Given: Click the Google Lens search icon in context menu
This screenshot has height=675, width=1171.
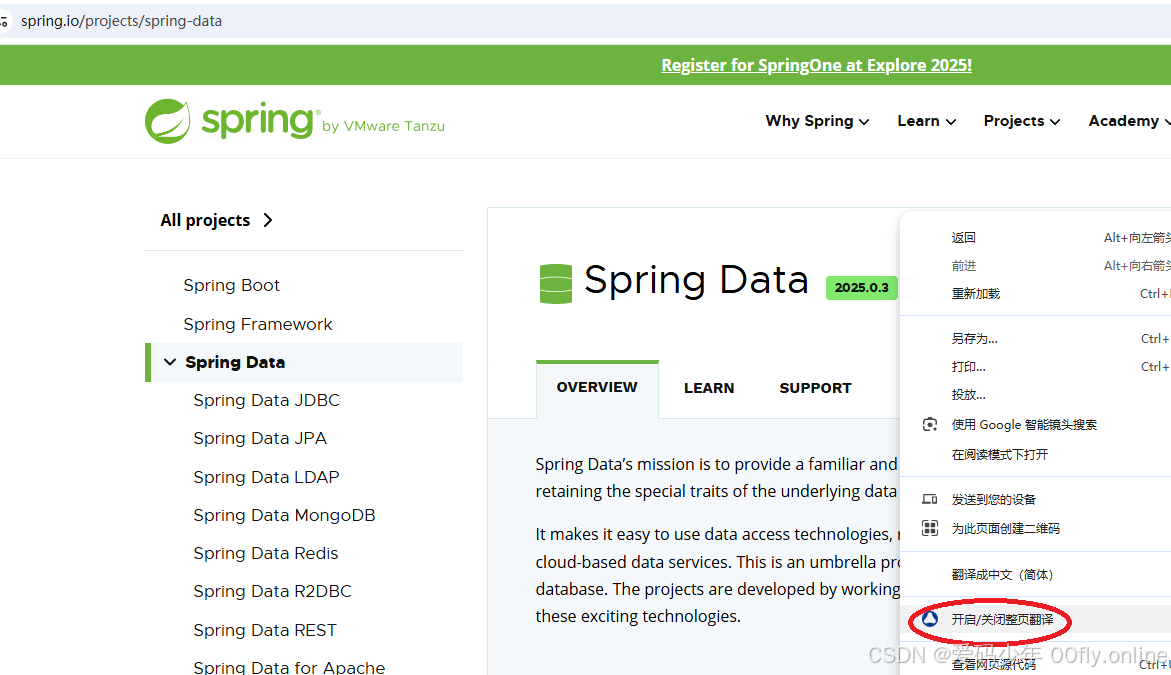Looking at the screenshot, I should click(x=930, y=424).
